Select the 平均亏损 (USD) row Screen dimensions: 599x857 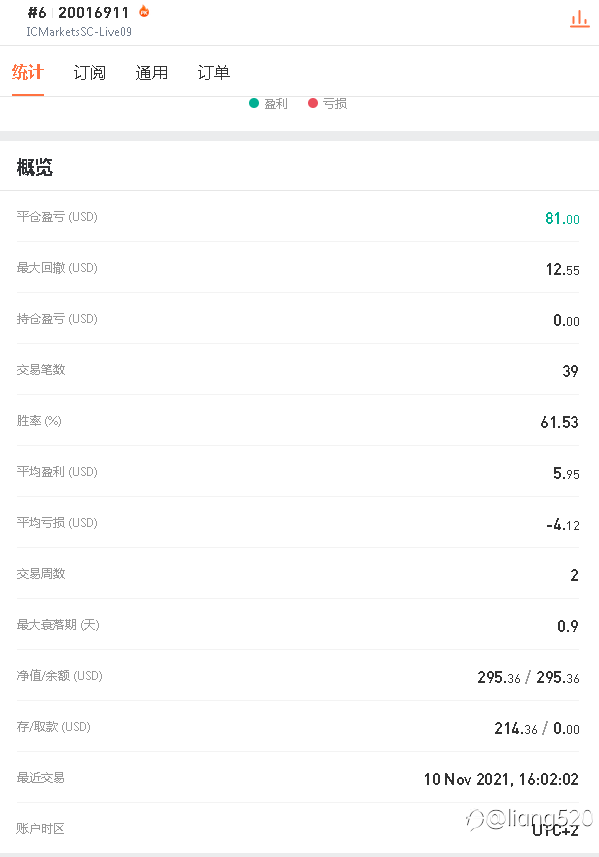[x=298, y=523]
